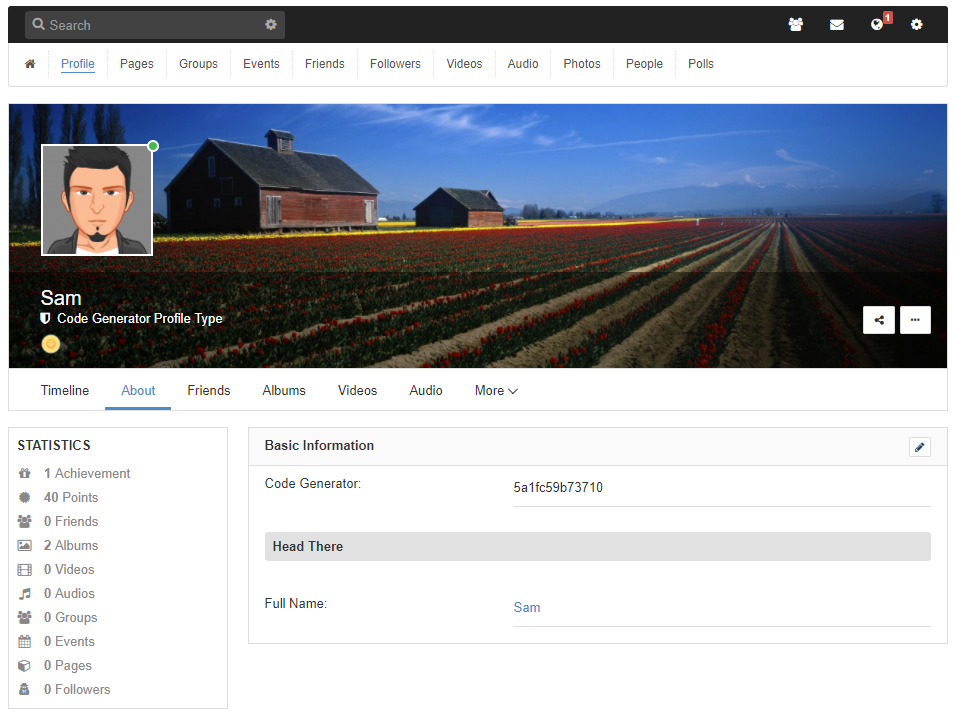The width and height of the screenshot is (956, 726).
Task: Open Polls in the top navigation
Action: pyautogui.click(x=700, y=64)
